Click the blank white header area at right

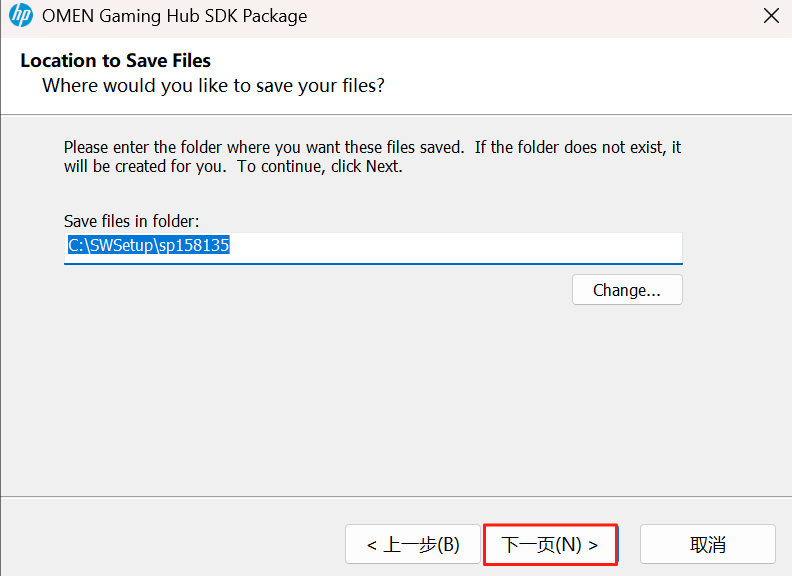tap(600, 75)
